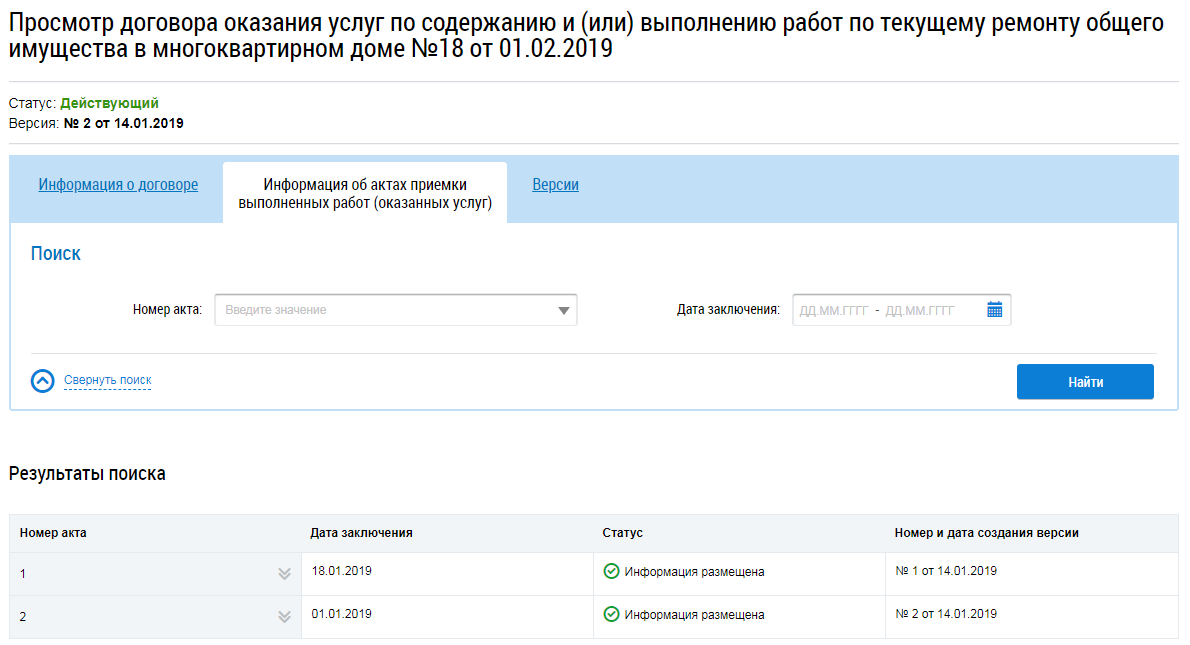Click the collapse search circle arrow icon
Image resolution: width=1190 pixels, height=645 pixels.
click(43, 381)
